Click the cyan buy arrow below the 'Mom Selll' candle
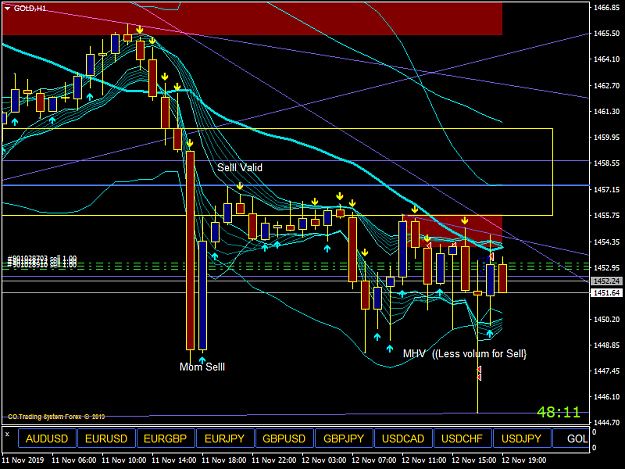The image size is (625, 469). (202, 360)
